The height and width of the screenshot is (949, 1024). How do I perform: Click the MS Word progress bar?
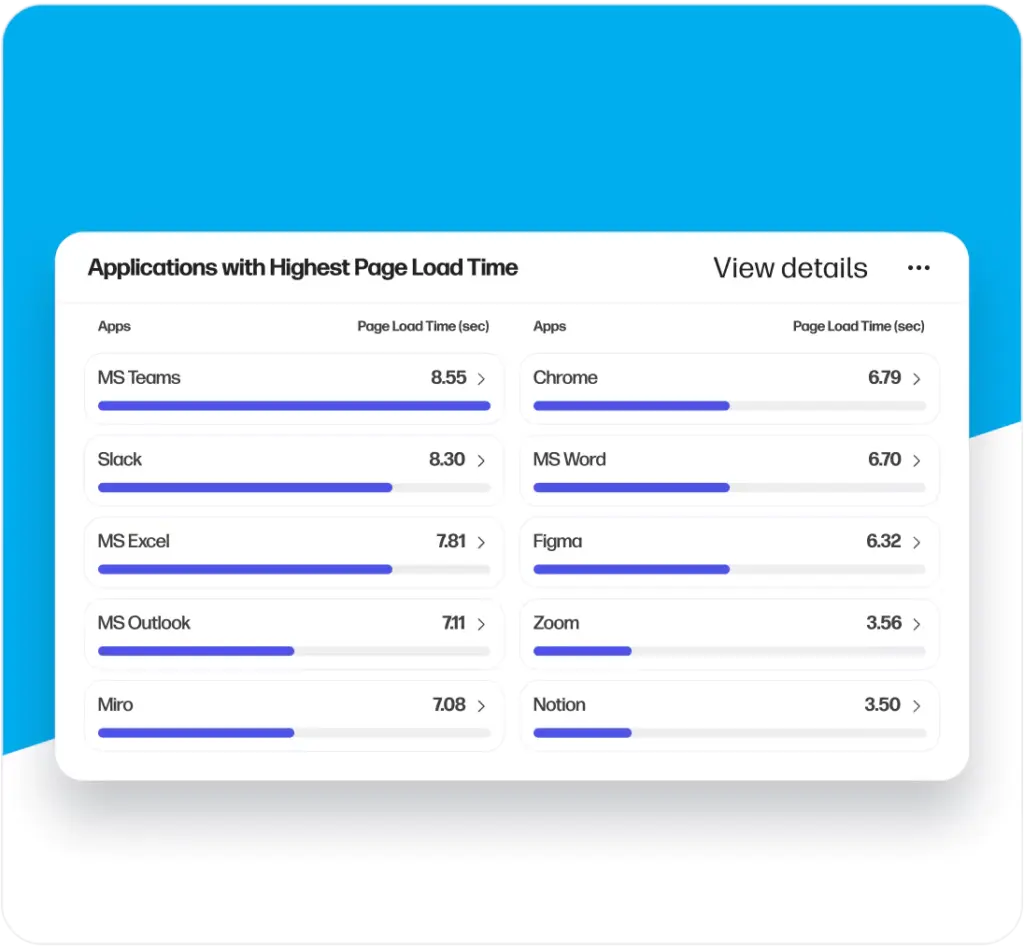click(729, 487)
